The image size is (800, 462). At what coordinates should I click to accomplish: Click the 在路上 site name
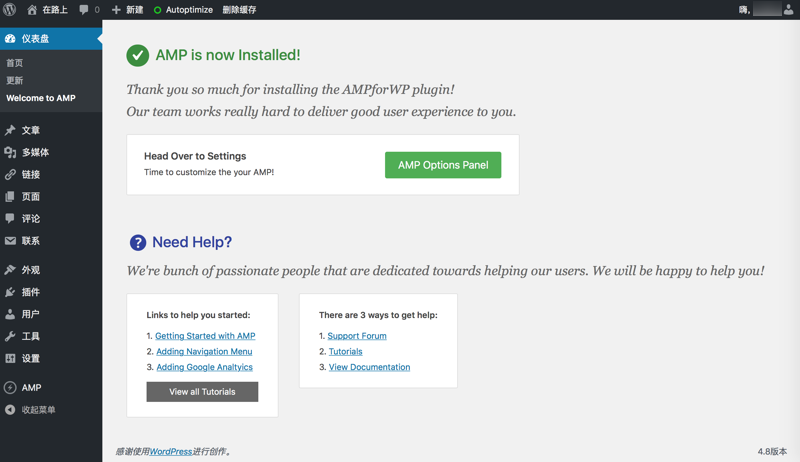click(x=55, y=10)
